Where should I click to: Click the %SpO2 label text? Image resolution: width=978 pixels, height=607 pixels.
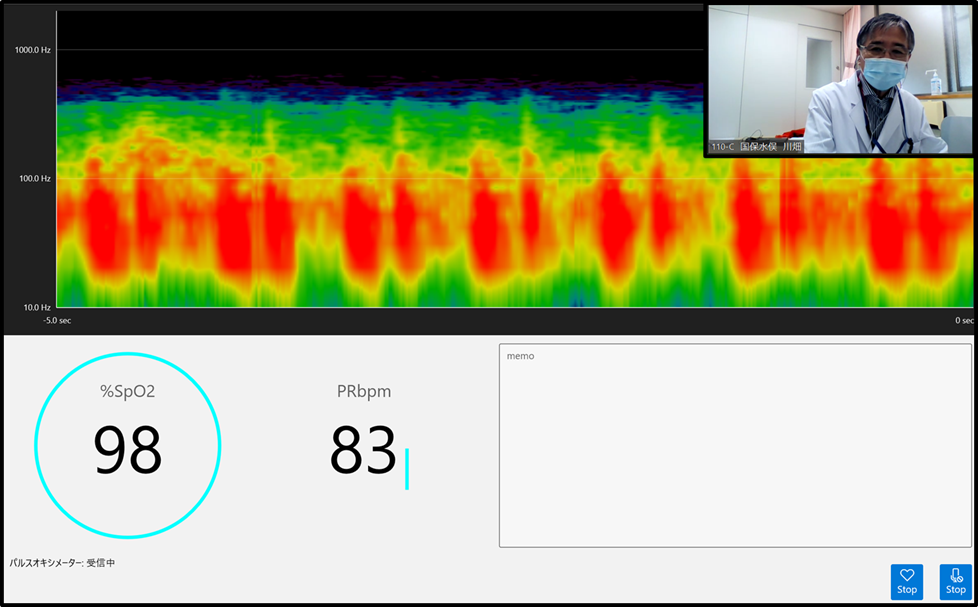pos(128,391)
